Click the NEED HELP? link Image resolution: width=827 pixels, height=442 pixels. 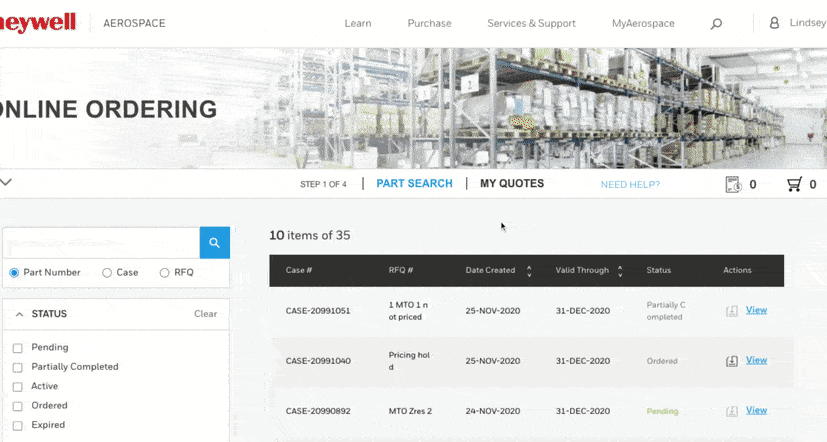click(630, 185)
